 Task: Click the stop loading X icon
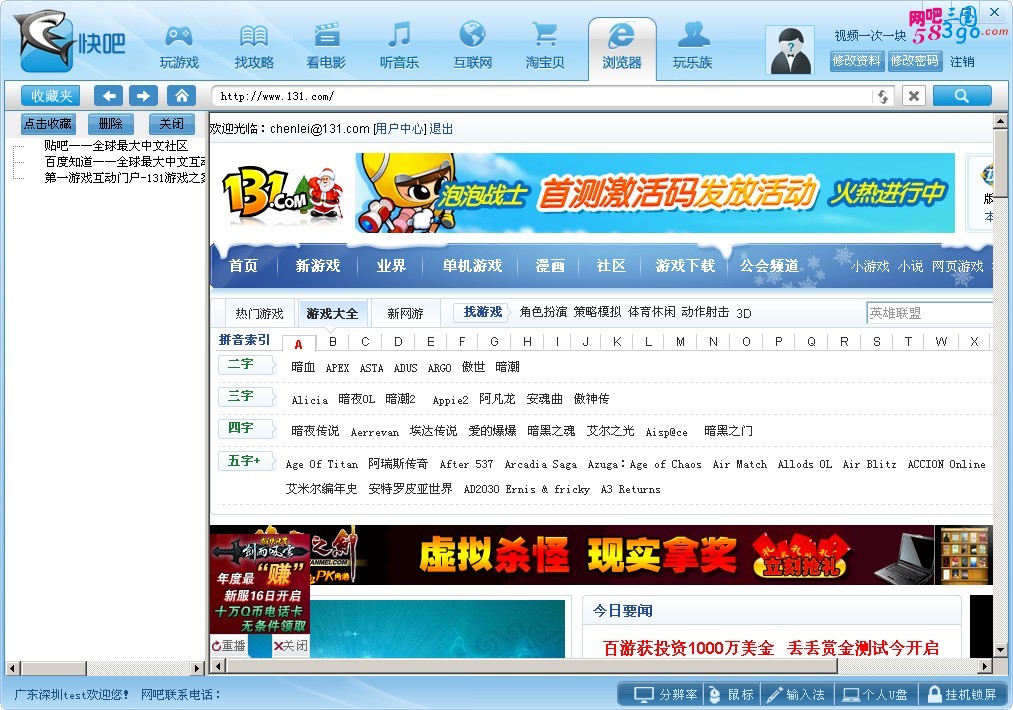[914, 96]
